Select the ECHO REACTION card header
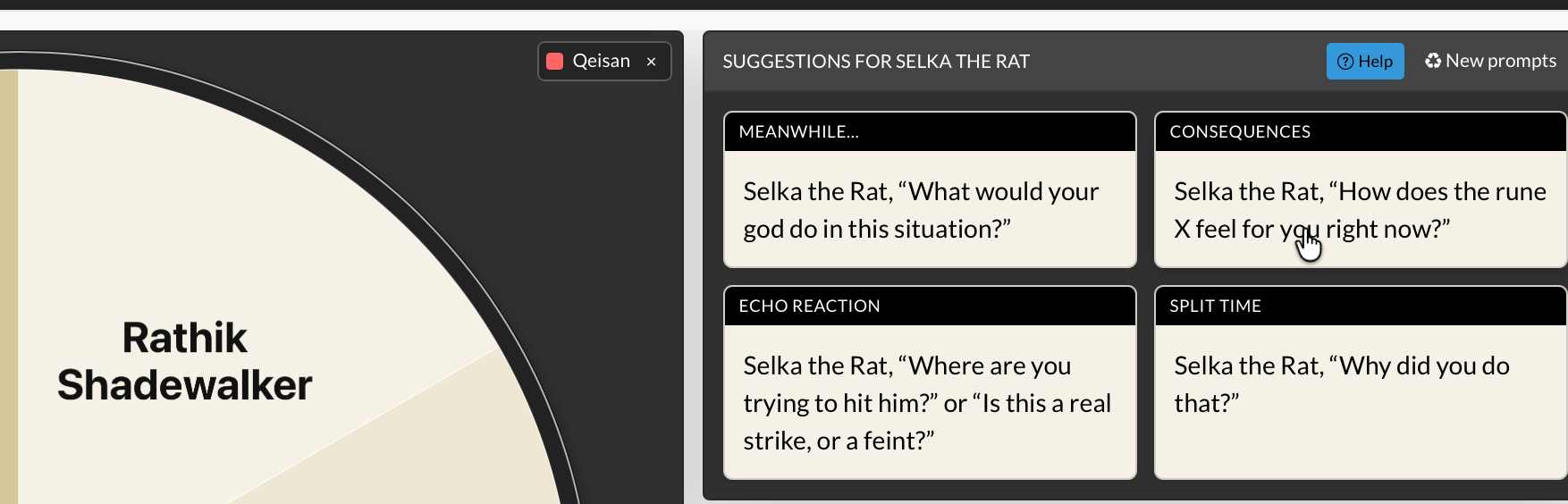The image size is (1568, 504). pyautogui.click(x=929, y=306)
